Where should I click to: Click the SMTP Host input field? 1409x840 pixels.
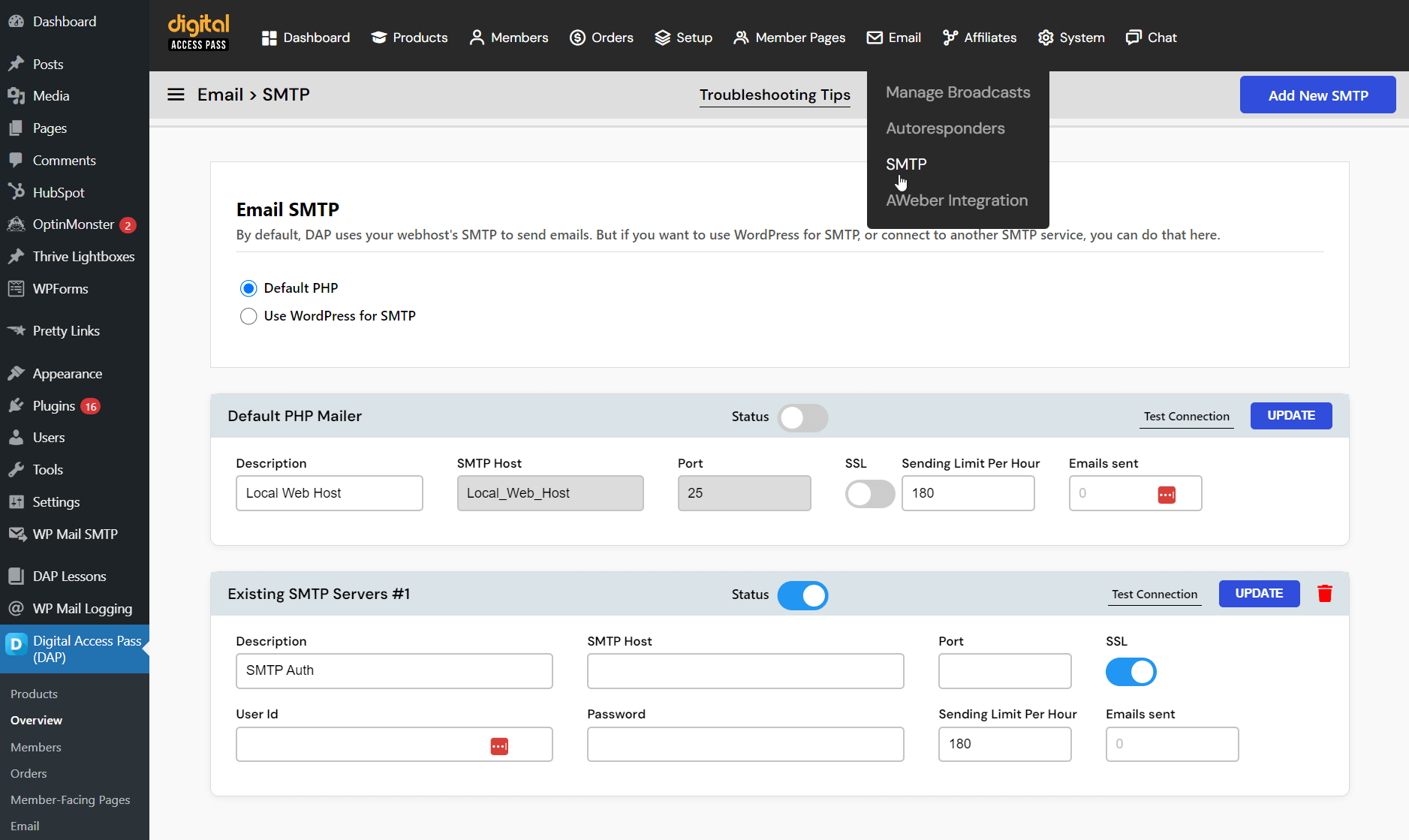pyautogui.click(x=745, y=670)
